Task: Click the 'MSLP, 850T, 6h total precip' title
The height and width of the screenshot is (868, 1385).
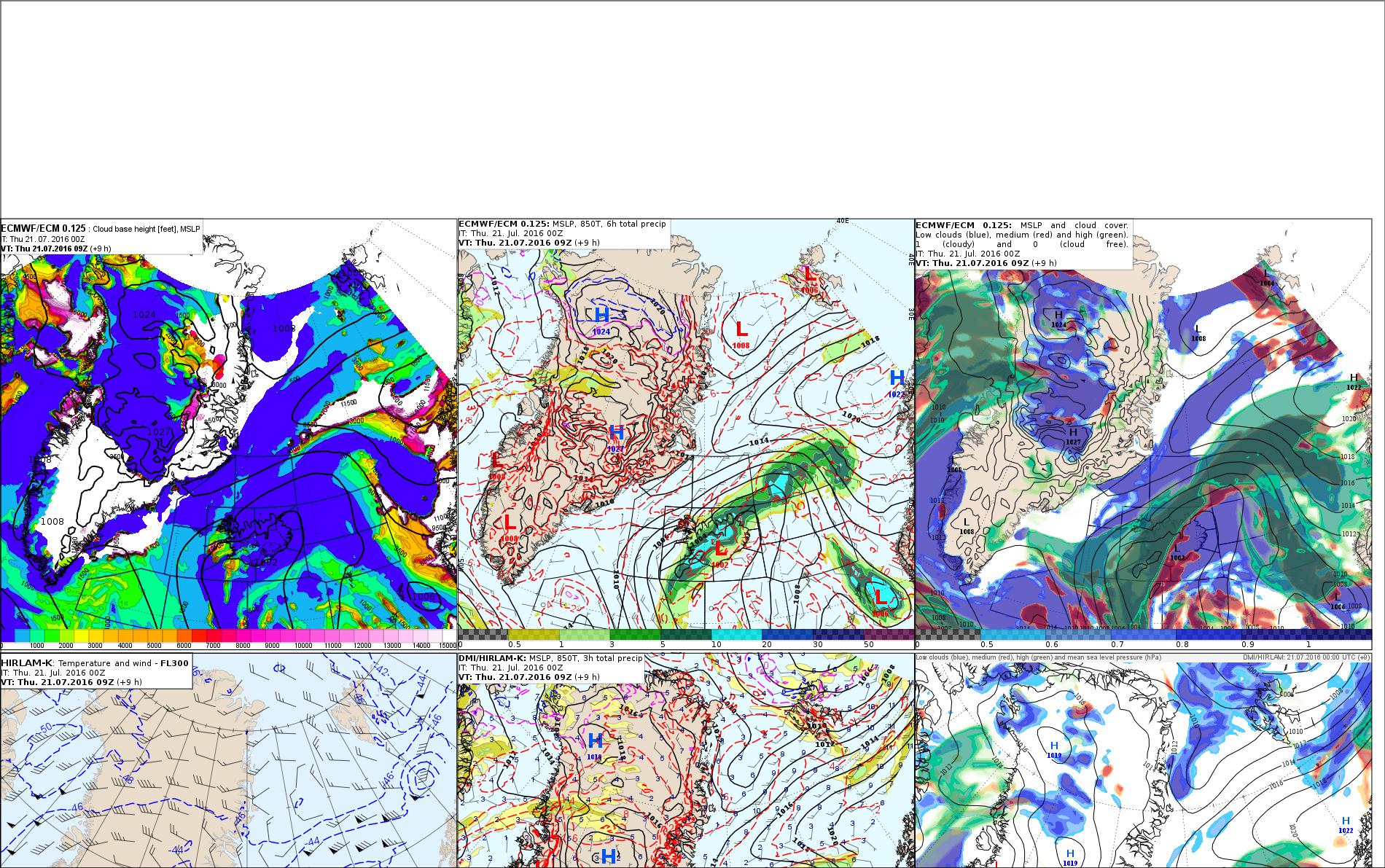Action: [562, 224]
